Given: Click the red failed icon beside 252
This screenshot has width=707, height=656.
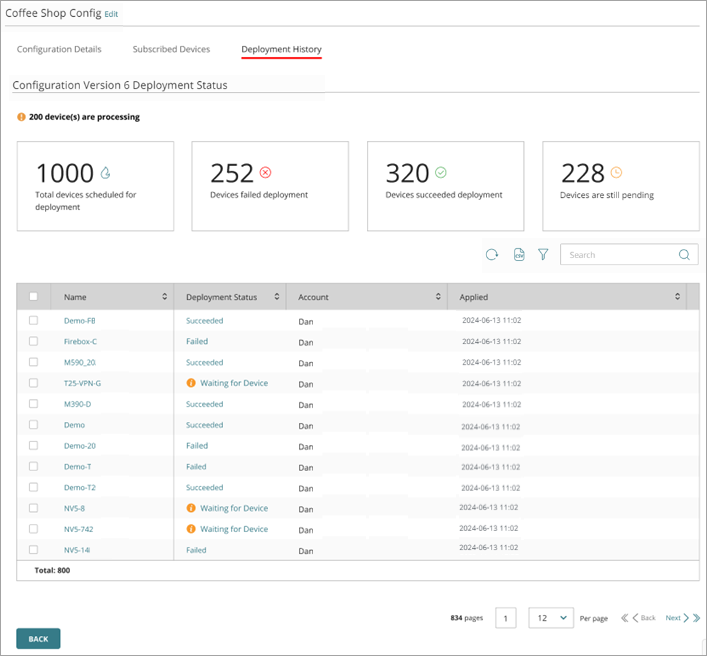Looking at the screenshot, I should click(265, 172).
